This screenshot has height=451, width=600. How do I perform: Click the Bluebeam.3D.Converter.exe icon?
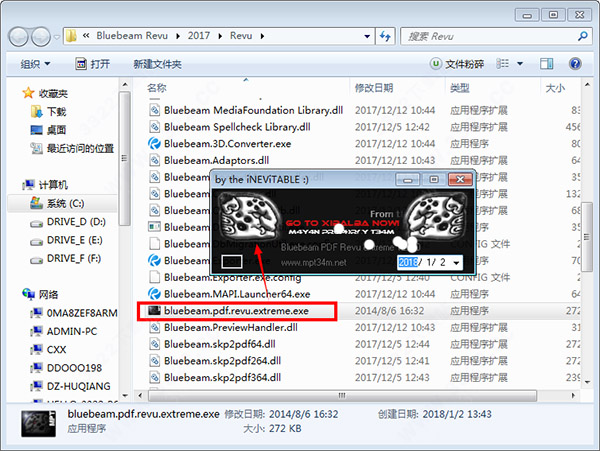(154, 143)
